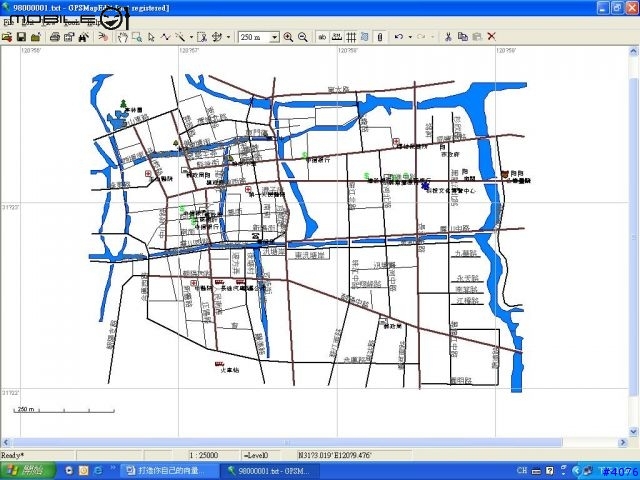Screen dimensions: 640x480
Task: Click the horizontal scrollbar right arrow
Action: [623, 442]
